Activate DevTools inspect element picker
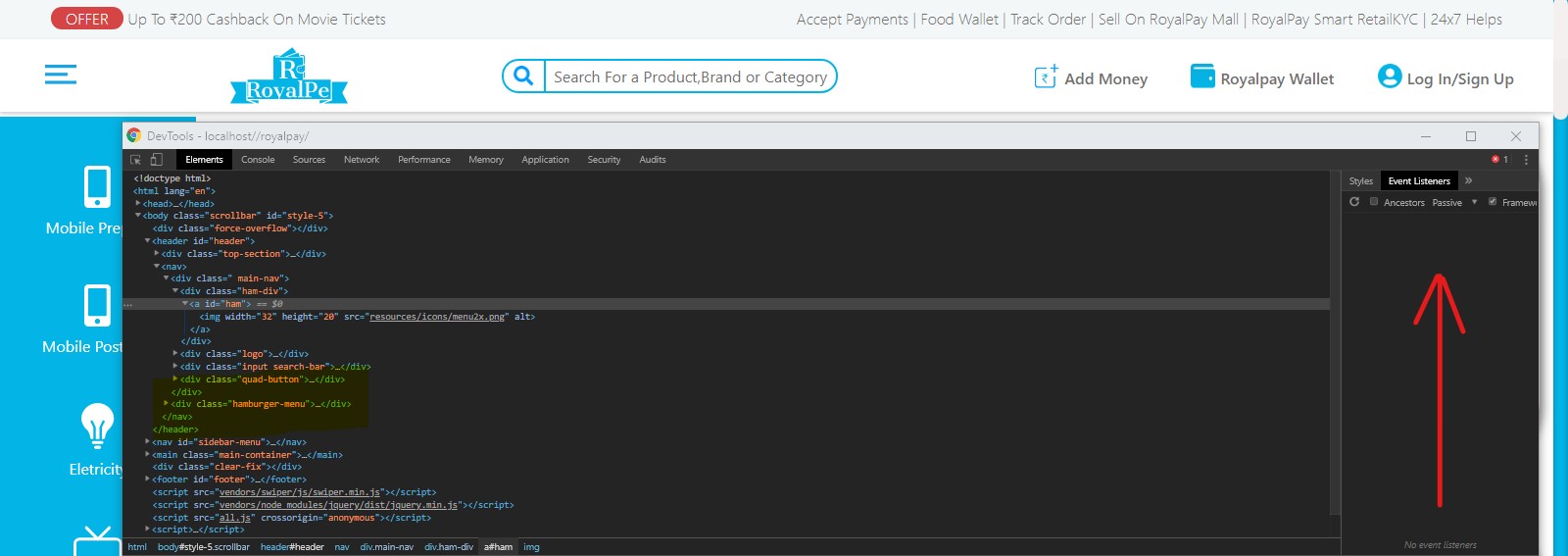 (x=136, y=159)
